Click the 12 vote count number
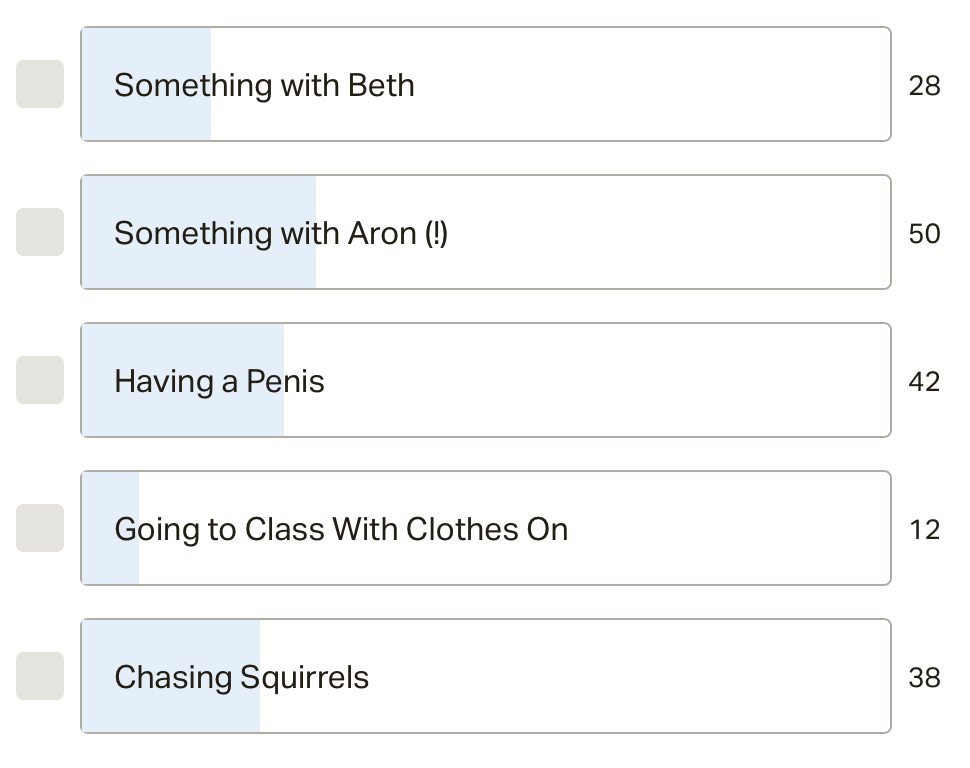This screenshot has width=970, height=768. [924, 530]
